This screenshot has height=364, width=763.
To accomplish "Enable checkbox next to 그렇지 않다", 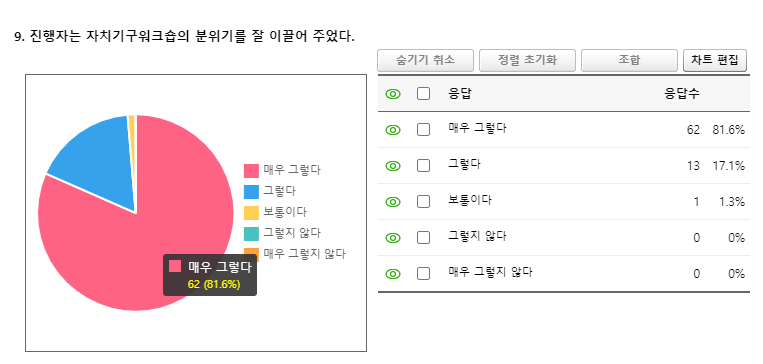I will coord(423,238).
